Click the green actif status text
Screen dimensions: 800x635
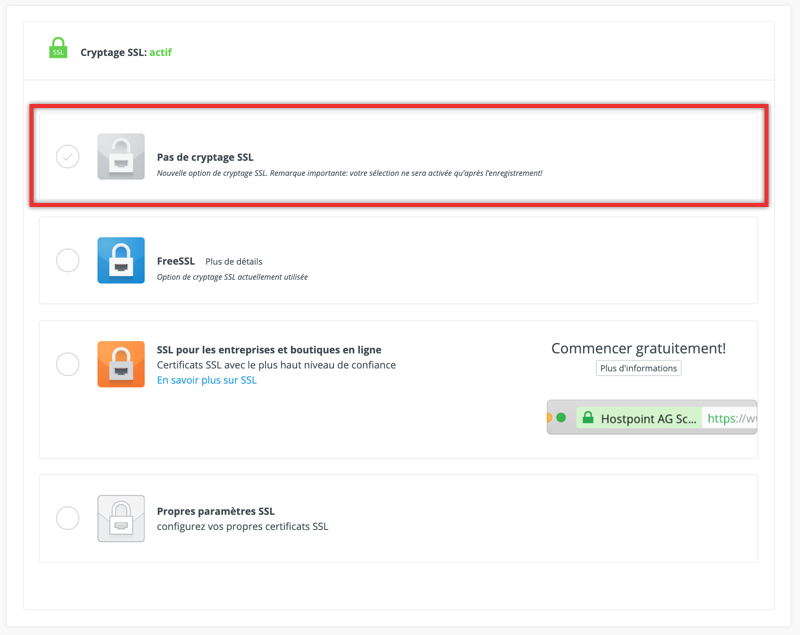(x=160, y=52)
